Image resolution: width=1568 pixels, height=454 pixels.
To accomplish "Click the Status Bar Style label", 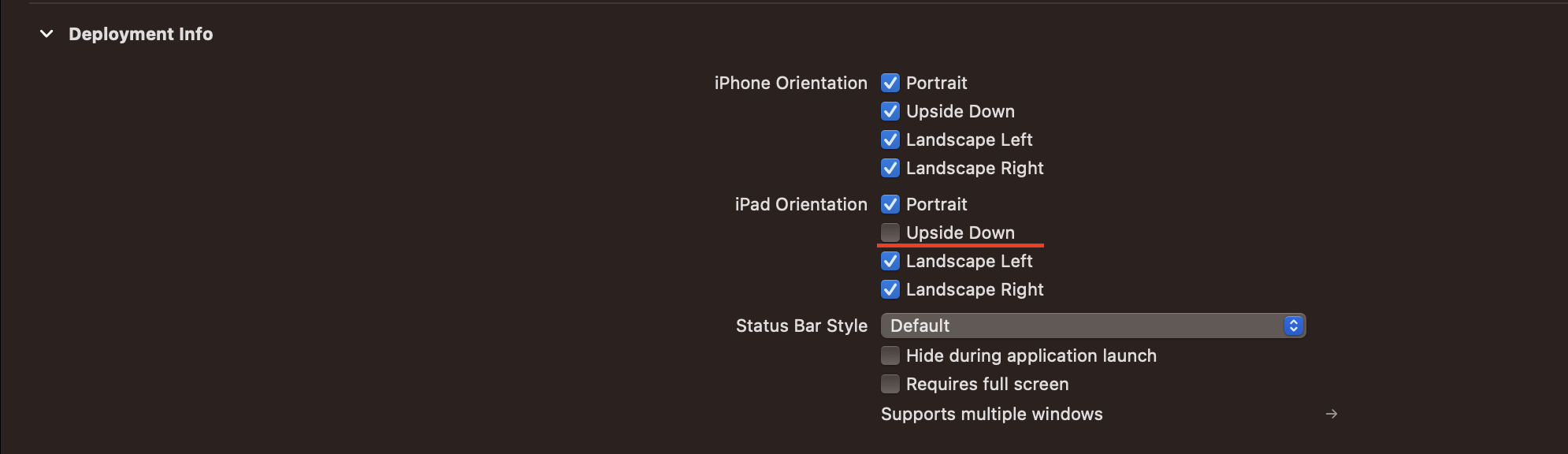I will click(x=801, y=326).
